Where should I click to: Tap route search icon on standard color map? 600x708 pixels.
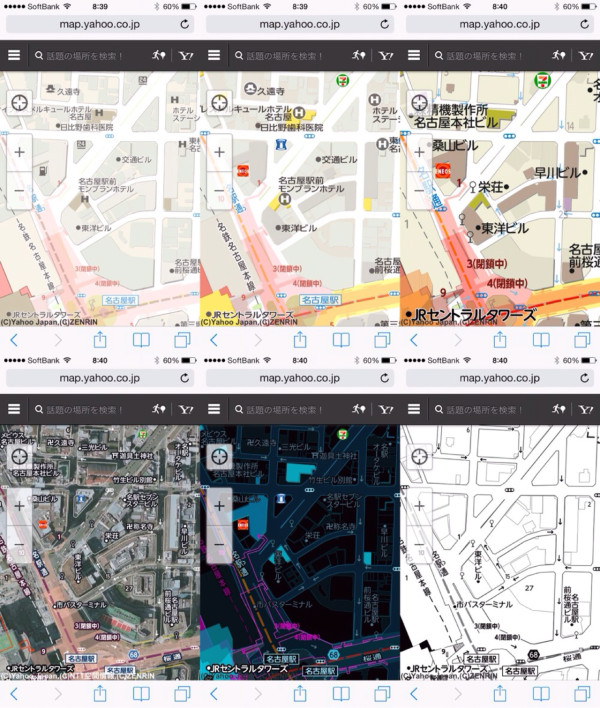(x=358, y=56)
